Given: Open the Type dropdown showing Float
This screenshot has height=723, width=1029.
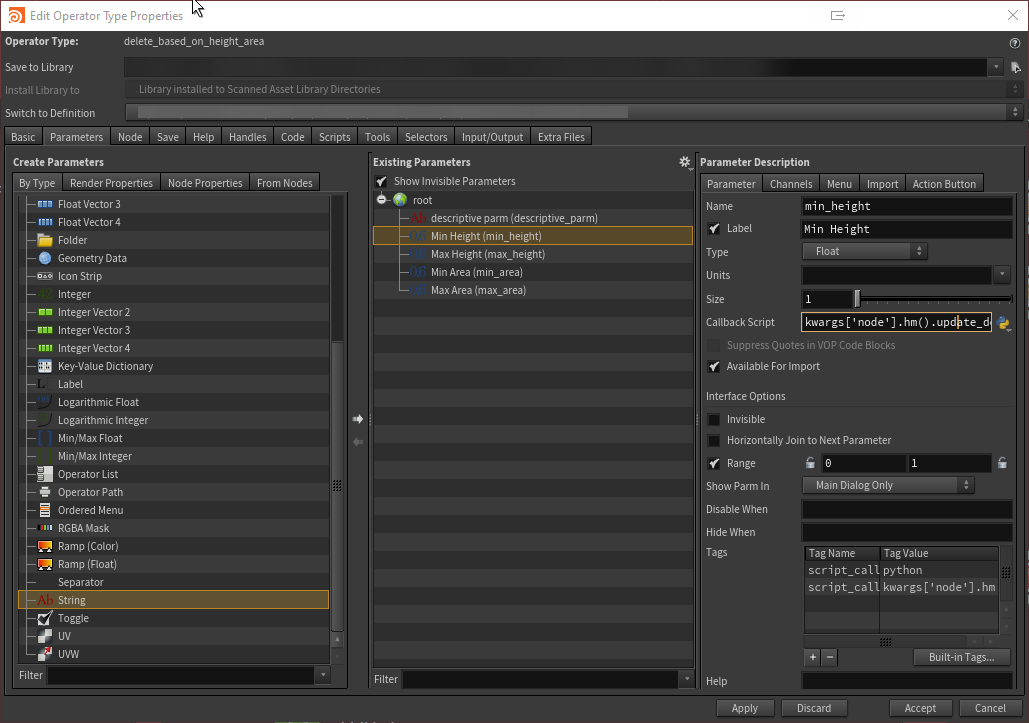Looking at the screenshot, I should [x=865, y=252].
